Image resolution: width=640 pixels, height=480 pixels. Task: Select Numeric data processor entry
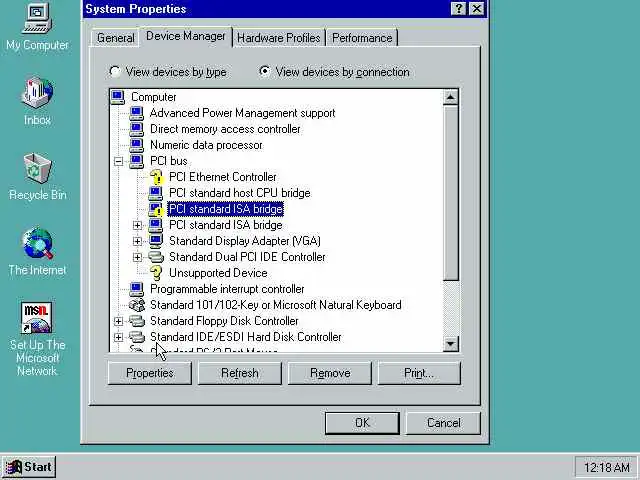pyautogui.click(x=206, y=145)
